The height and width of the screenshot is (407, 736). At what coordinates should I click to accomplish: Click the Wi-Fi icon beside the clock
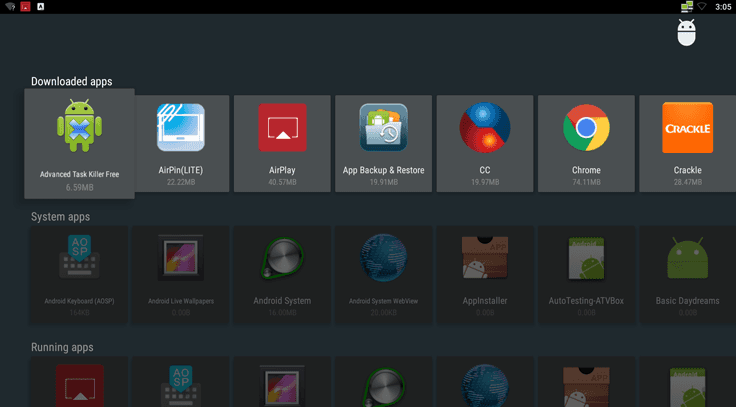click(702, 6)
